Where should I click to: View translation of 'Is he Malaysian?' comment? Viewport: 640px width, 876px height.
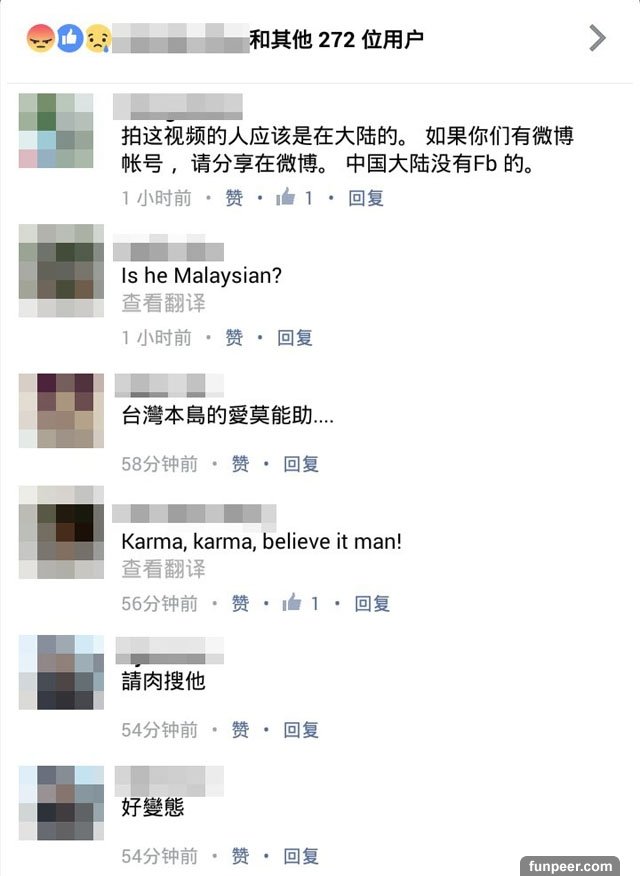[x=164, y=303]
